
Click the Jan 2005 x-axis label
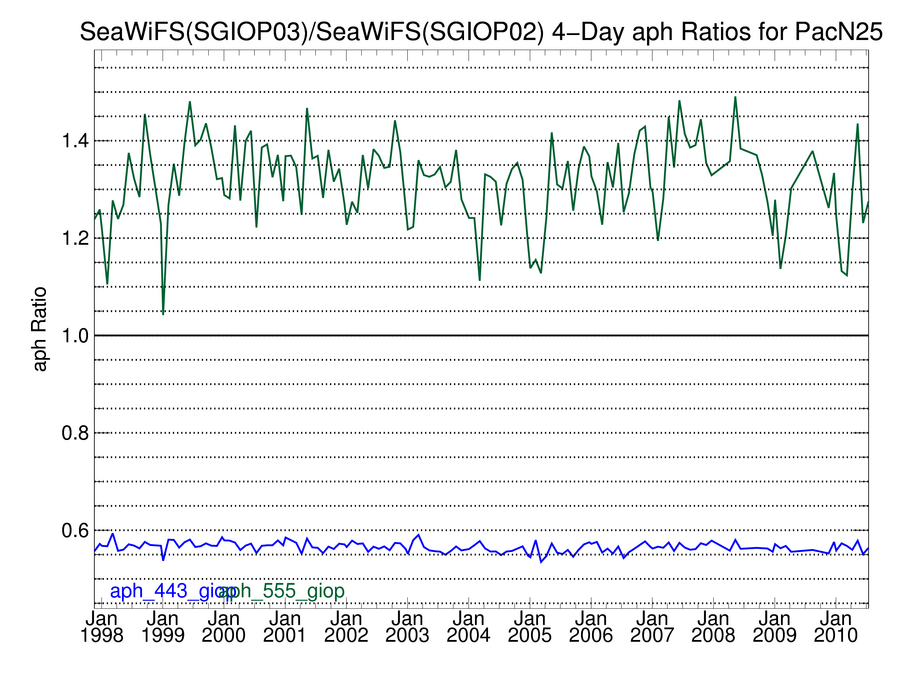click(x=530, y=627)
